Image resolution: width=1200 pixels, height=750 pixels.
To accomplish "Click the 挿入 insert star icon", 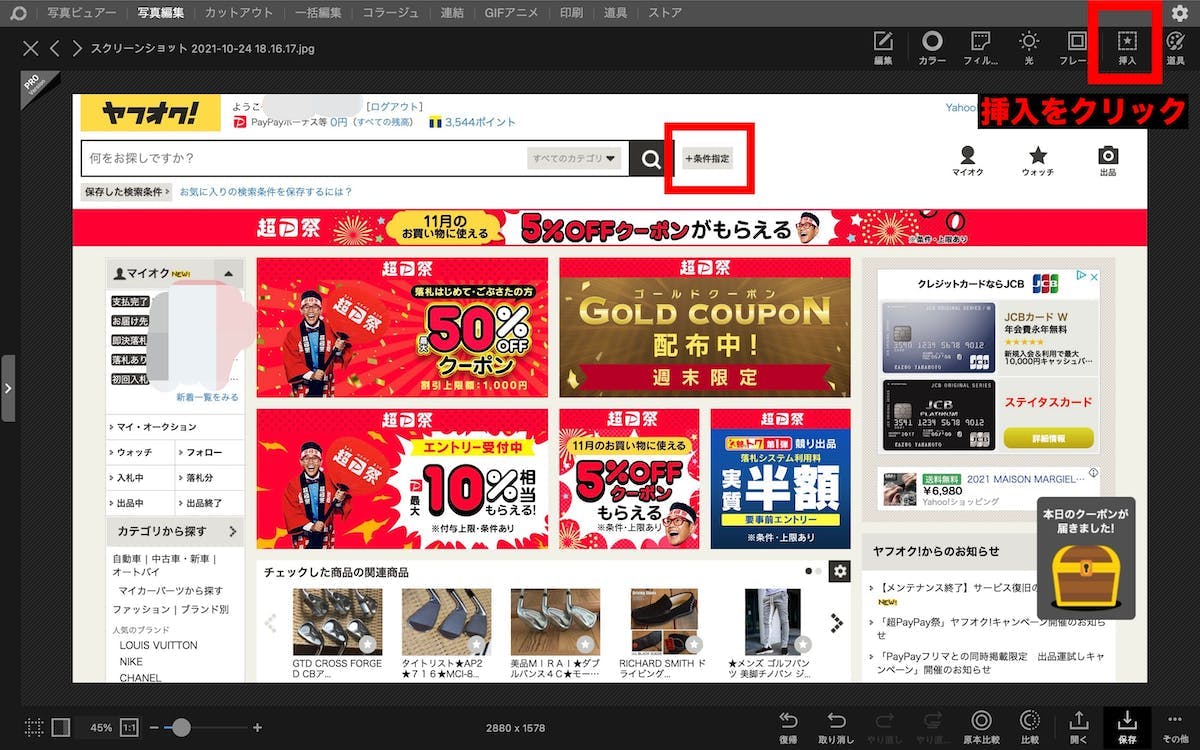I will tap(1127, 41).
